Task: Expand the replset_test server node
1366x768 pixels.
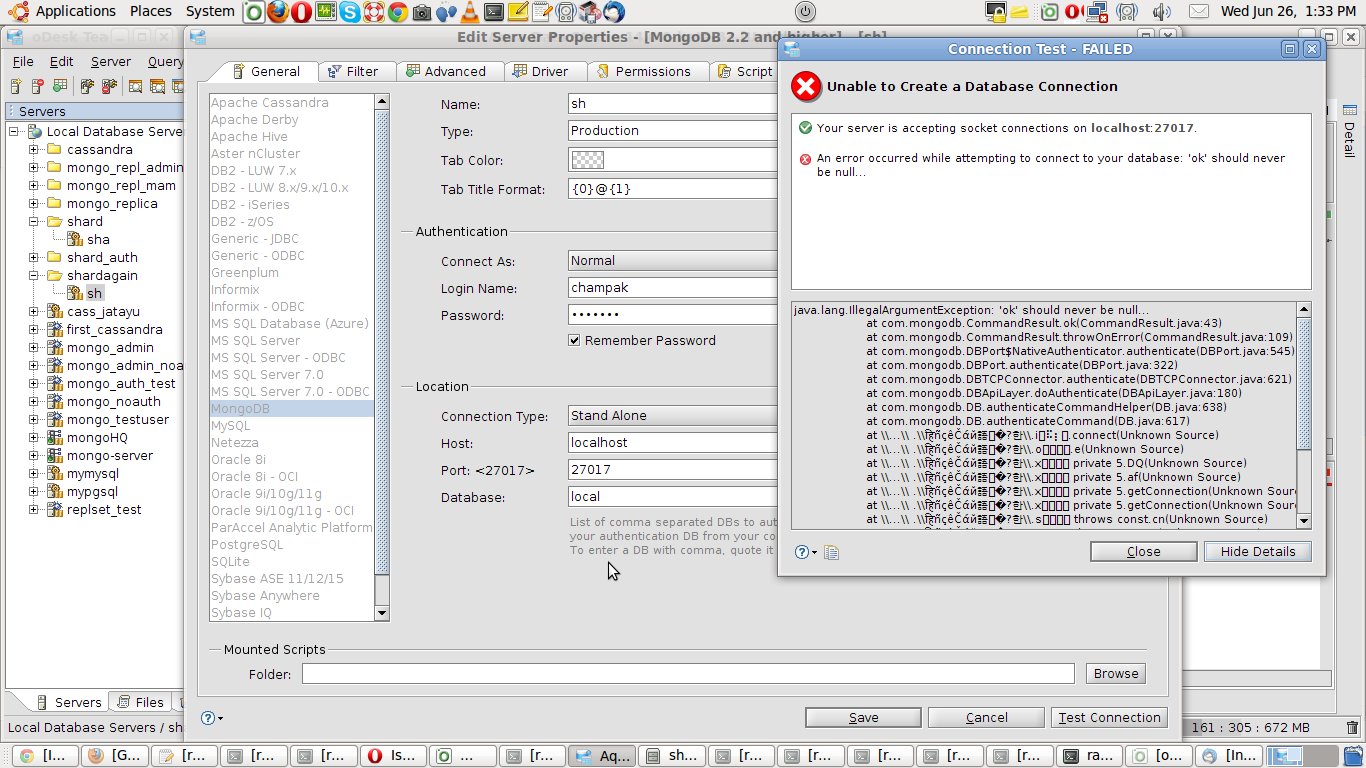Action: pos(33,510)
